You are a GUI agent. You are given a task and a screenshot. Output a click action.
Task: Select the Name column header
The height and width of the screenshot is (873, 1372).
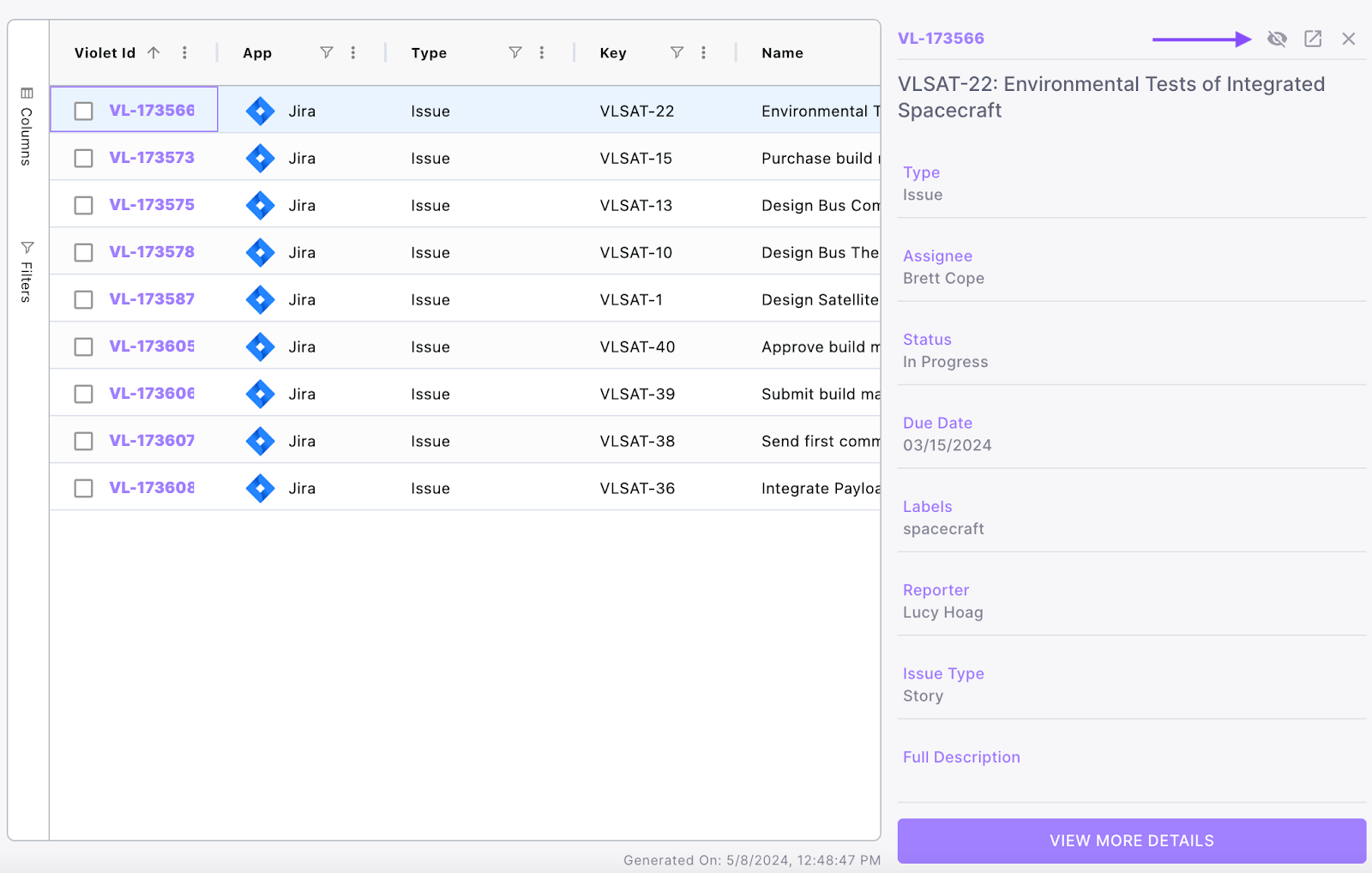(x=782, y=53)
